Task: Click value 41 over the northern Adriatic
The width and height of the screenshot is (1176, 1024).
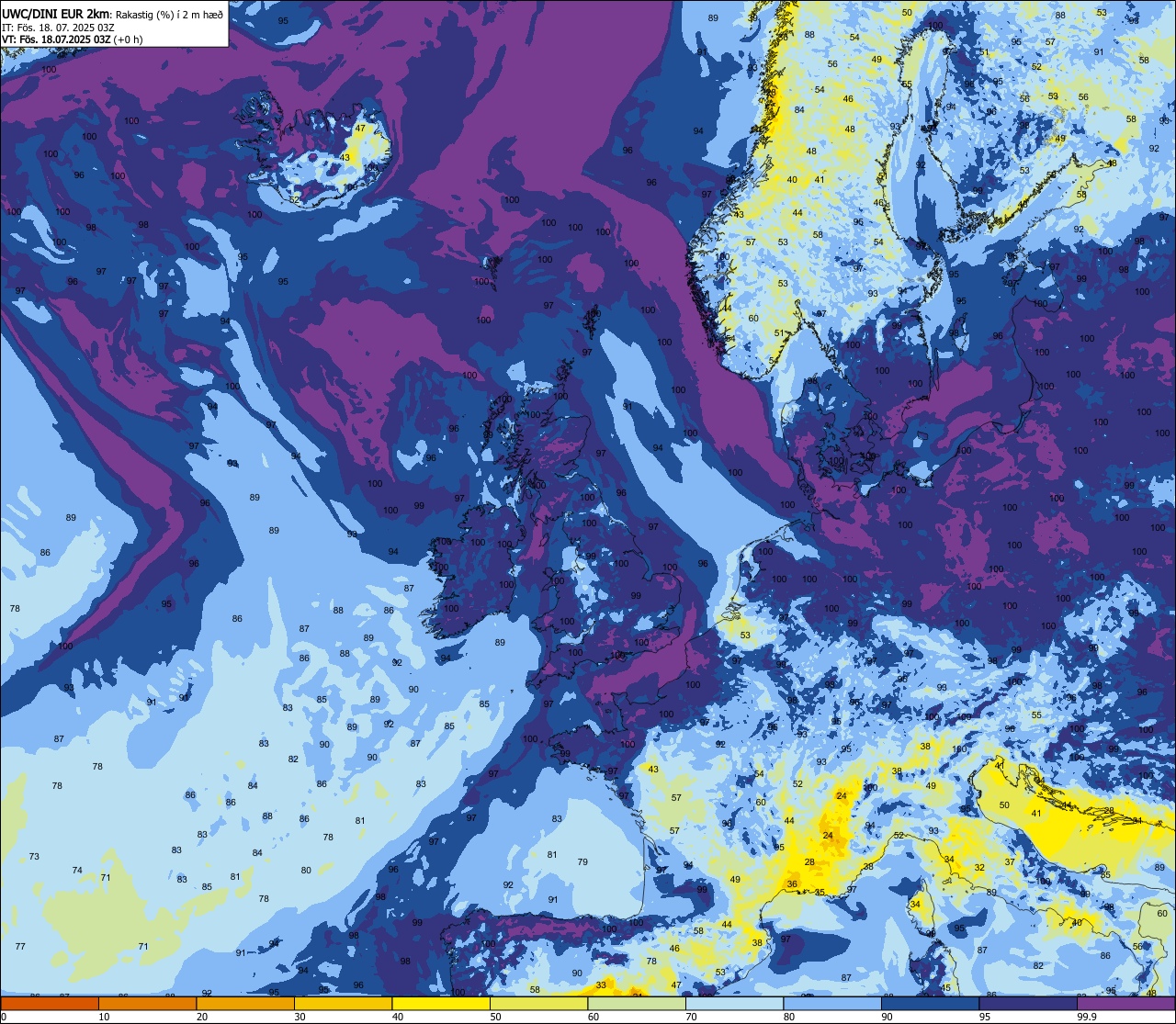Action: click(x=1036, y=814)
